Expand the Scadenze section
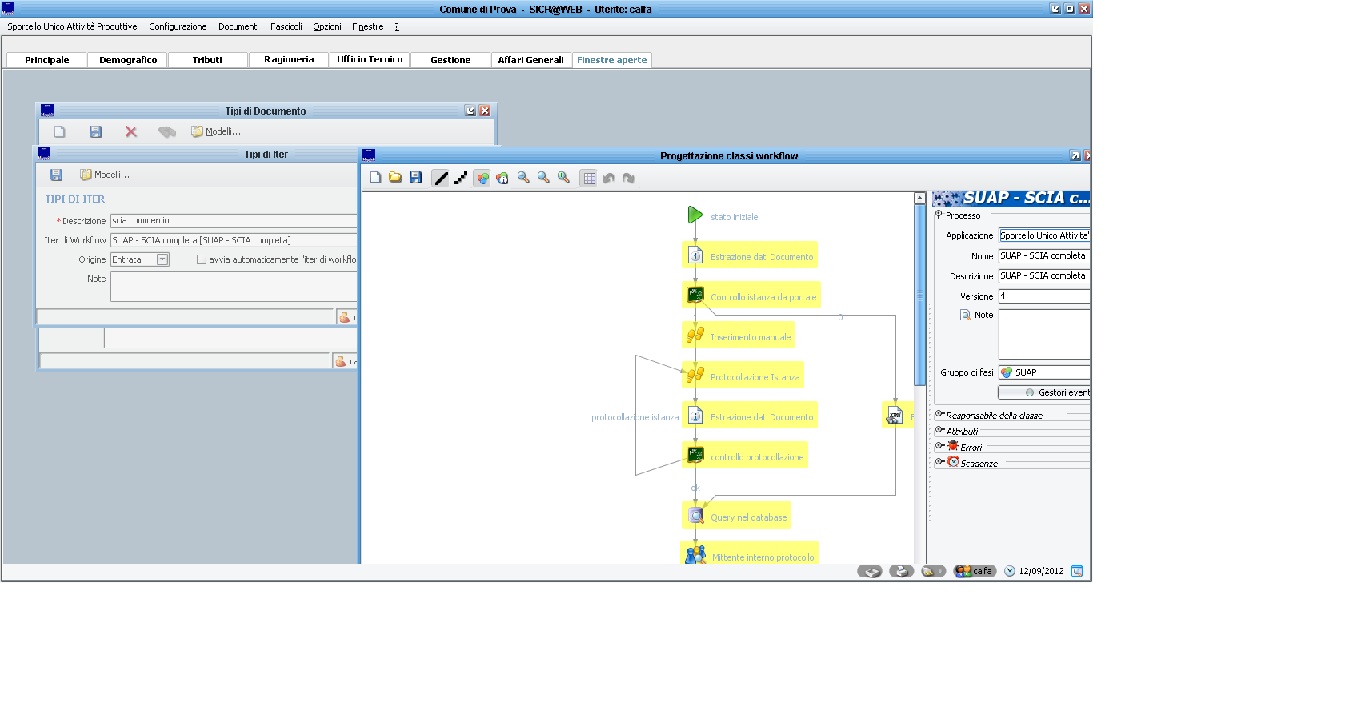The width and height of the screenshot is (1366, 728). click(x=939, y=462)
